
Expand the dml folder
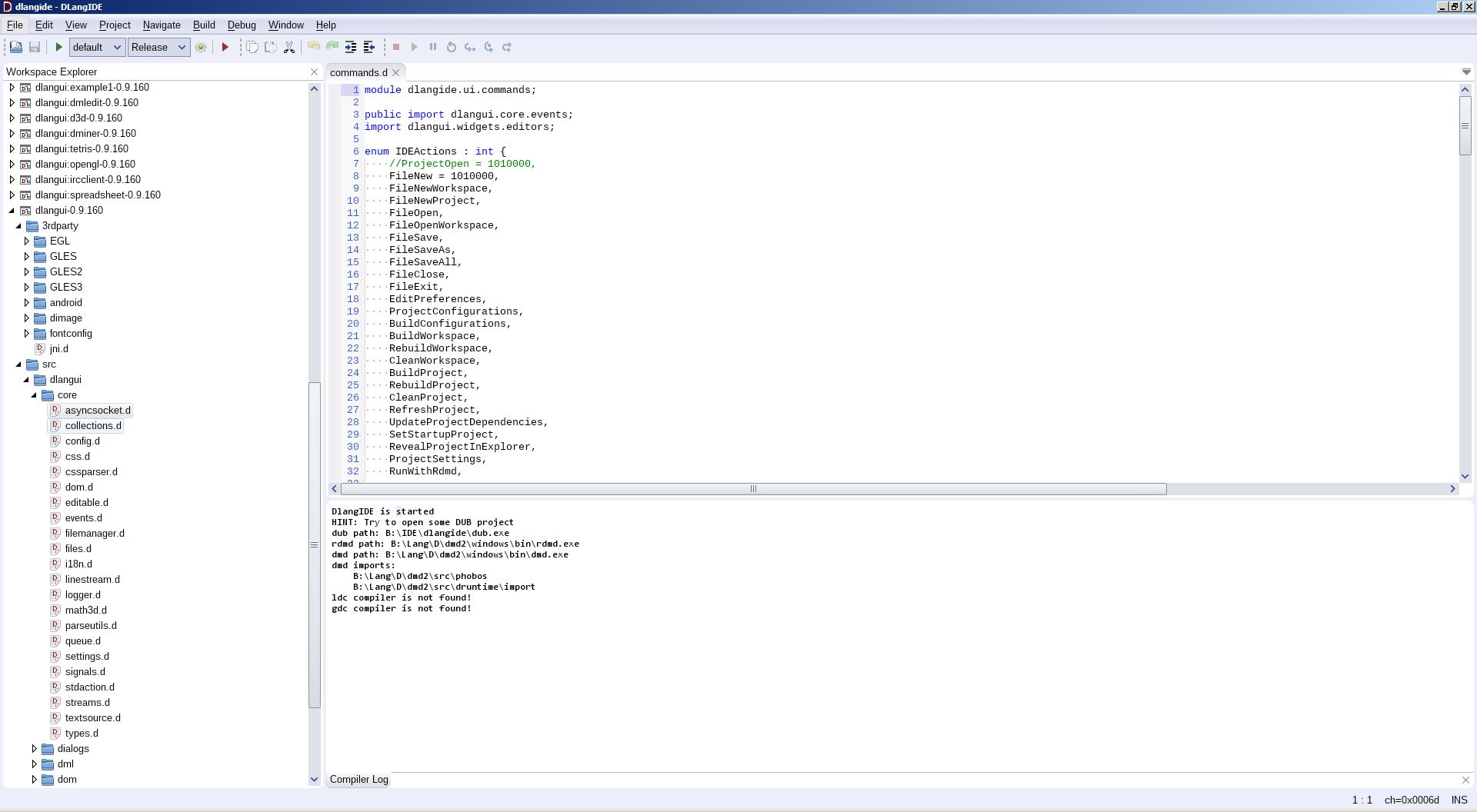pos(34,764)
